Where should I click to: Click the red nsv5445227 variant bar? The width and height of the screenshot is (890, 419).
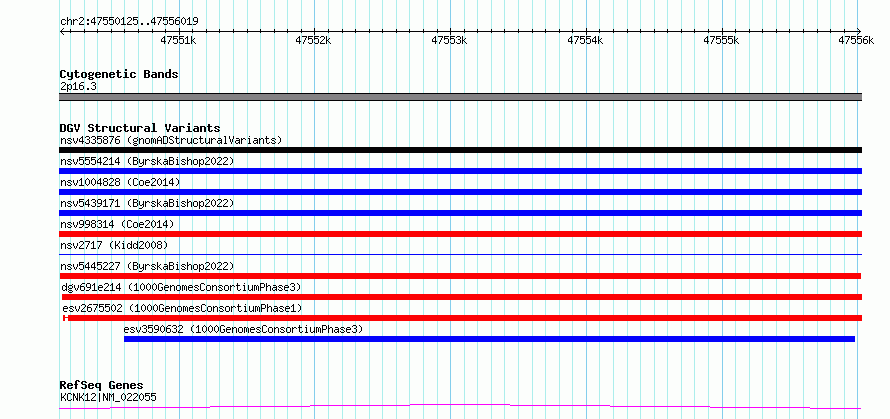coord(460,276)
